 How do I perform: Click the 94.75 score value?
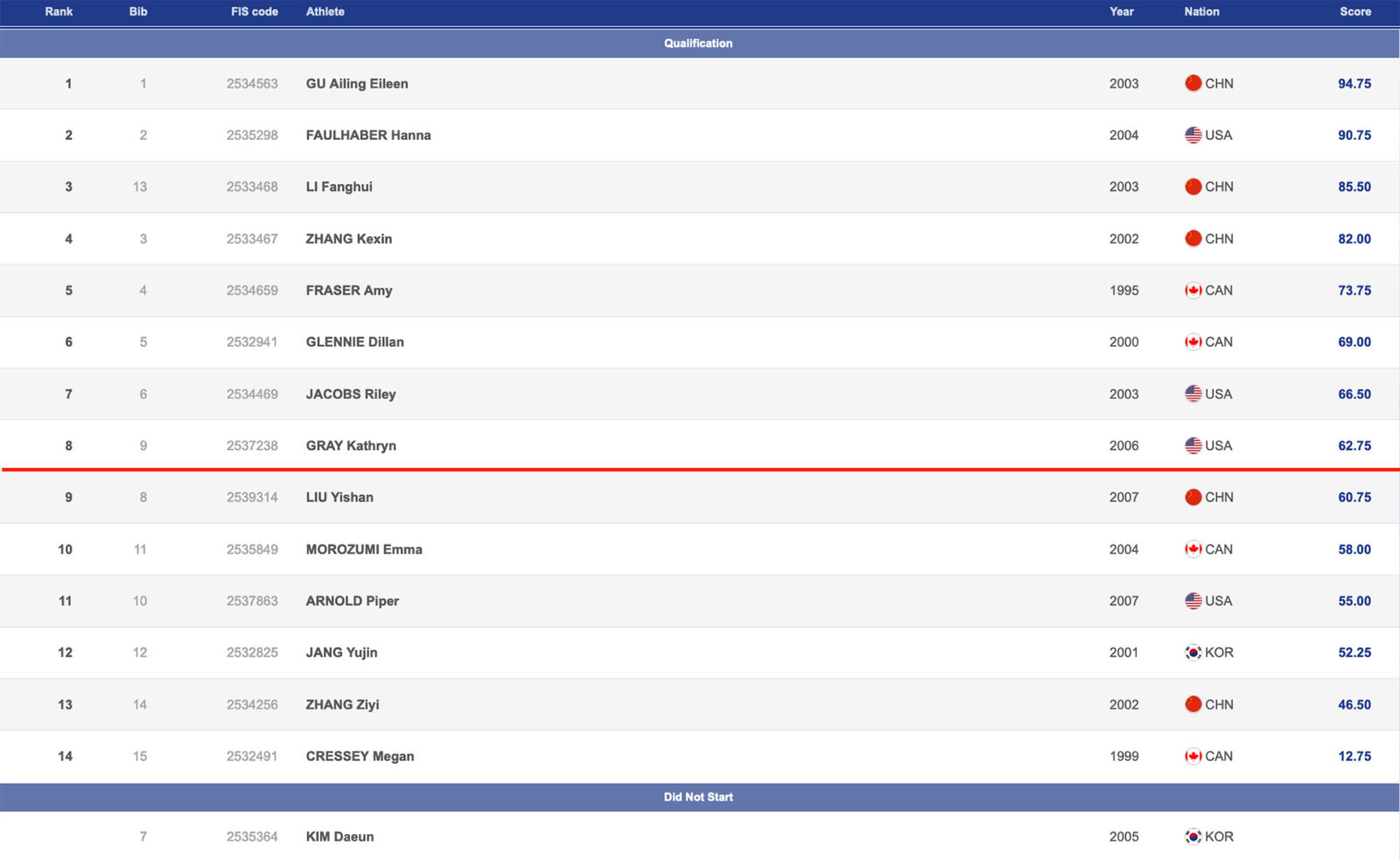(1354, 84)
